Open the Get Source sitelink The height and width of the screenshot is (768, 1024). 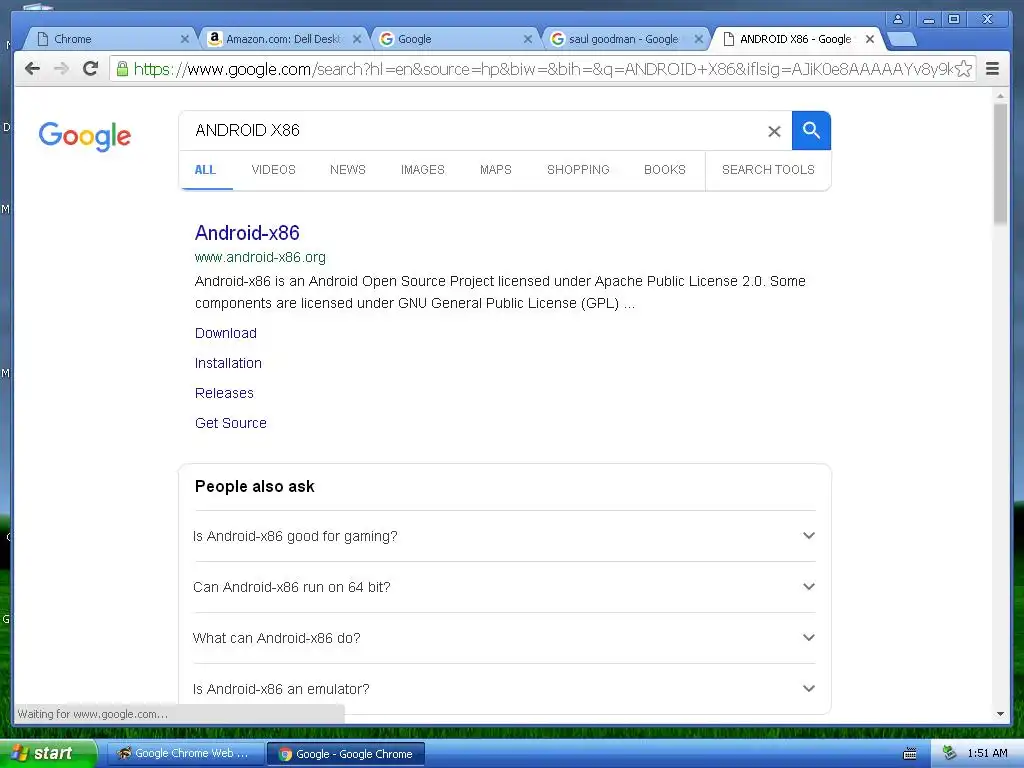coord(231,423)
